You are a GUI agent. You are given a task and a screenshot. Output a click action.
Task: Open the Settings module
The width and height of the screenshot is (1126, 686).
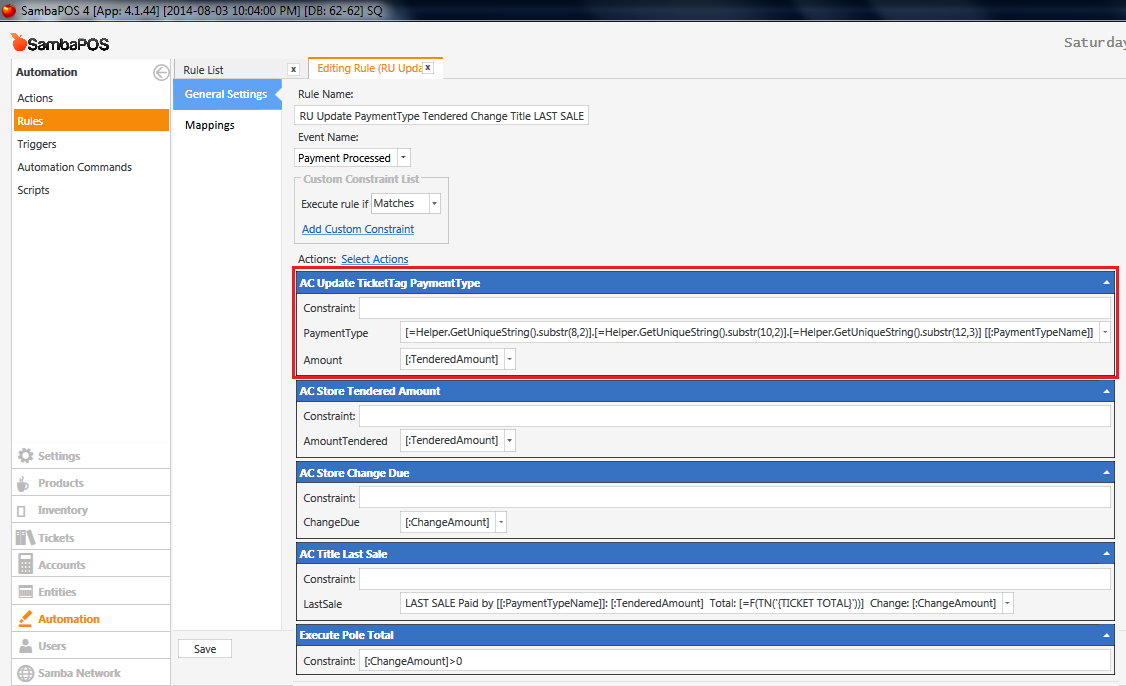[90, 456]
